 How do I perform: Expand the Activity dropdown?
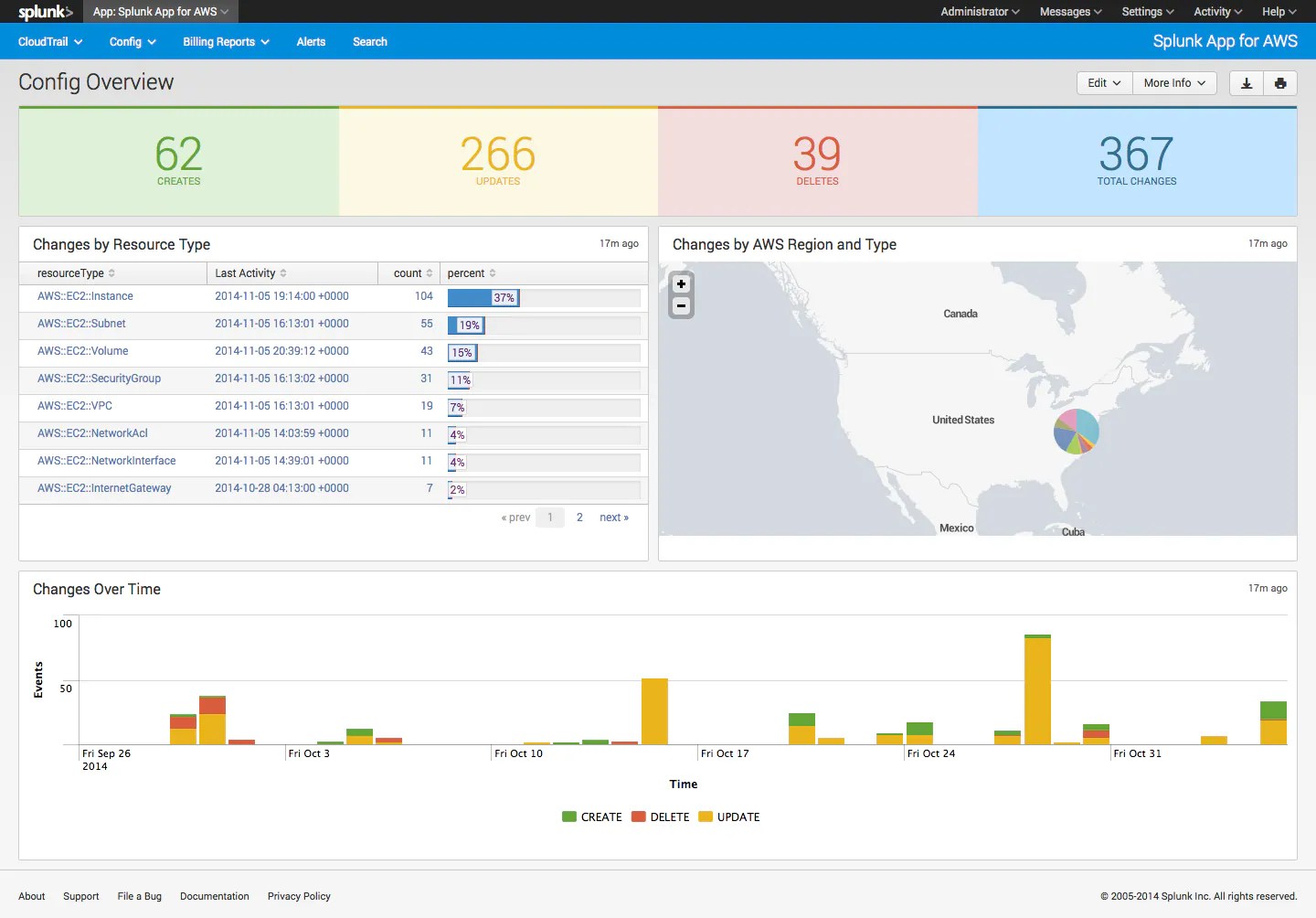pyautogui.click(x=1217, y=12)
